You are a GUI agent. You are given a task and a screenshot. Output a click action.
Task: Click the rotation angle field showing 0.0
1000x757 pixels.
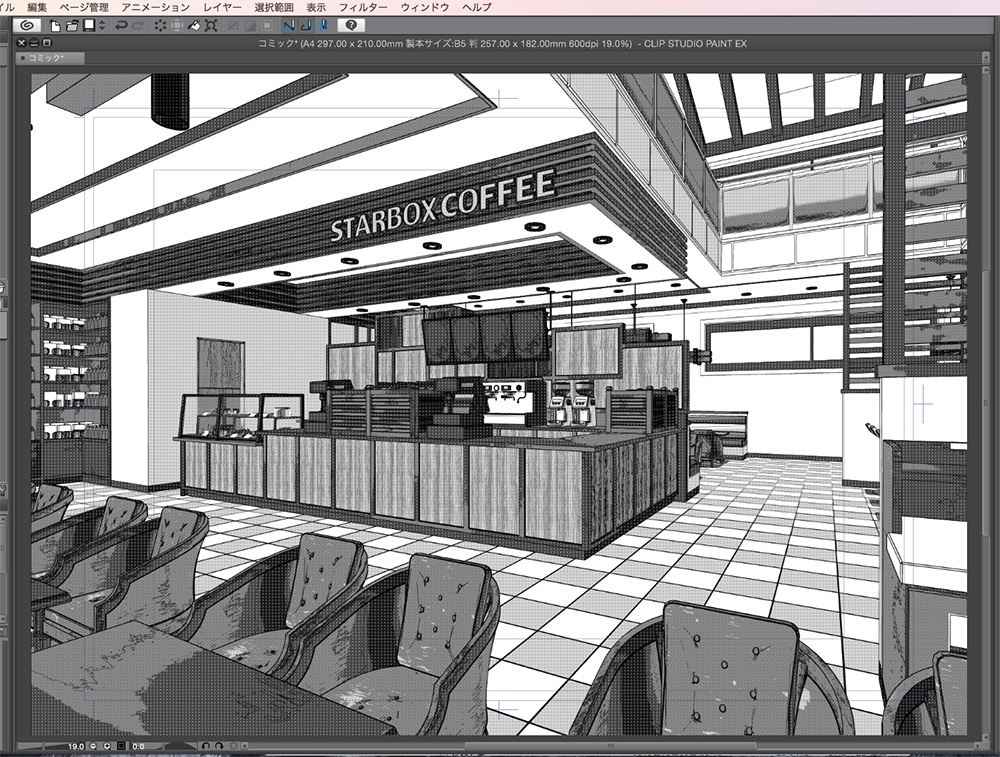coord(138,746)
